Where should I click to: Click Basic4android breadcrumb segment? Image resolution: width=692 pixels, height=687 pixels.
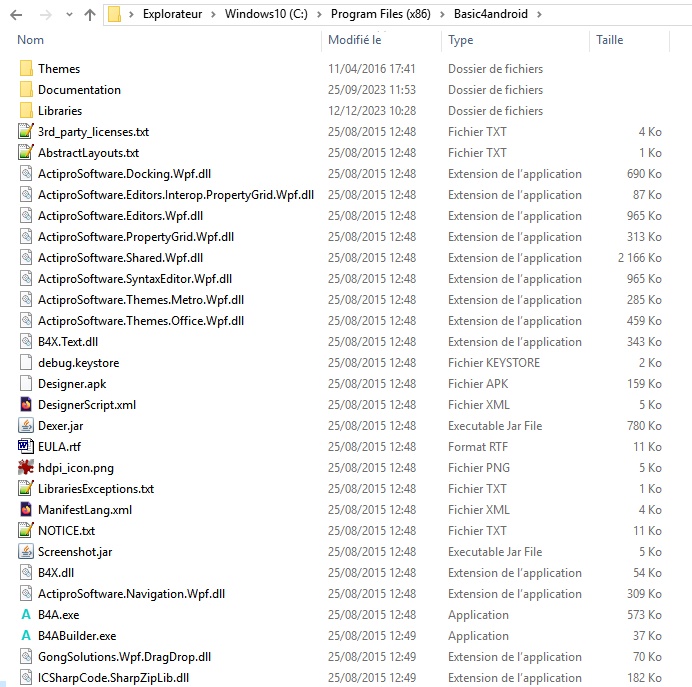coord(490,14)
